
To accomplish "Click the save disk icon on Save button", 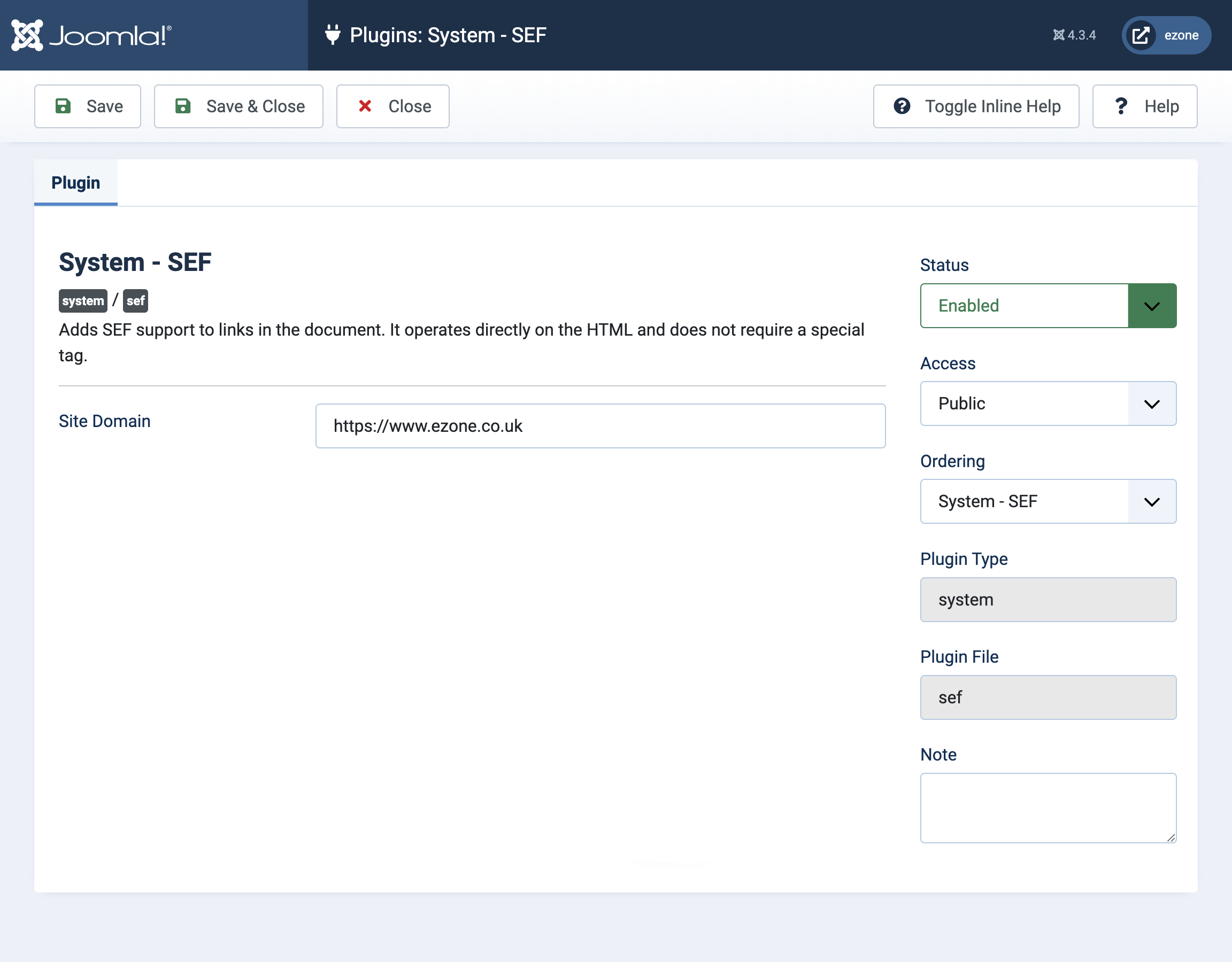I will 63,106.
